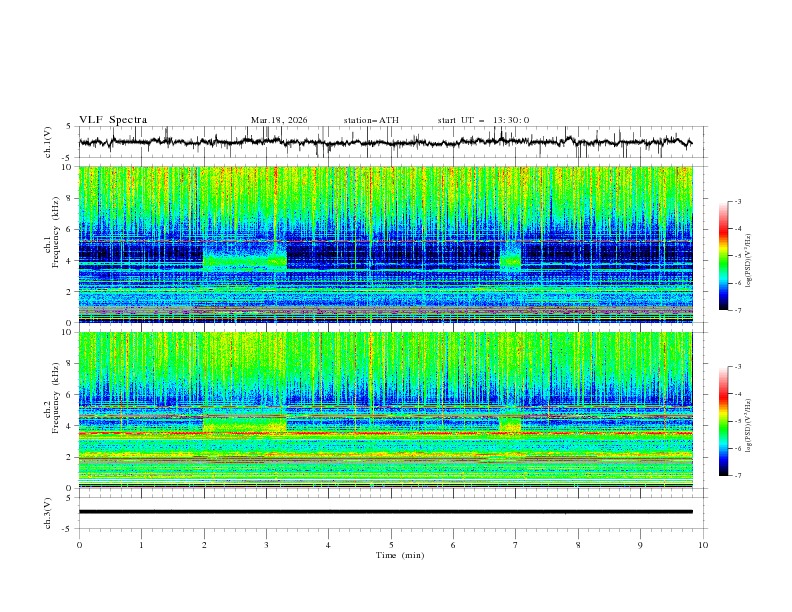The image size is (792, 612).
Task: Click the time axis tick label "3"
Action: [266, 545]
